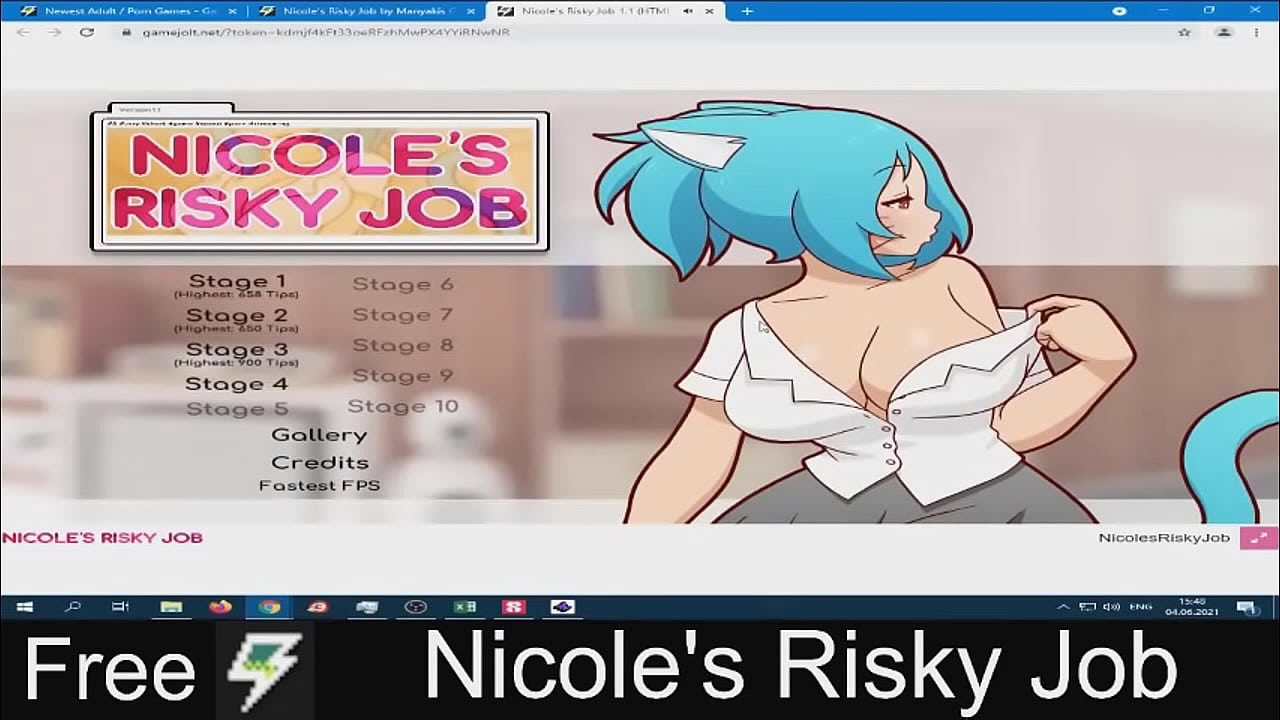This screenshot has height=720, width=1280.
Task: Open browser profile avatar menu
Action: 1223,32
